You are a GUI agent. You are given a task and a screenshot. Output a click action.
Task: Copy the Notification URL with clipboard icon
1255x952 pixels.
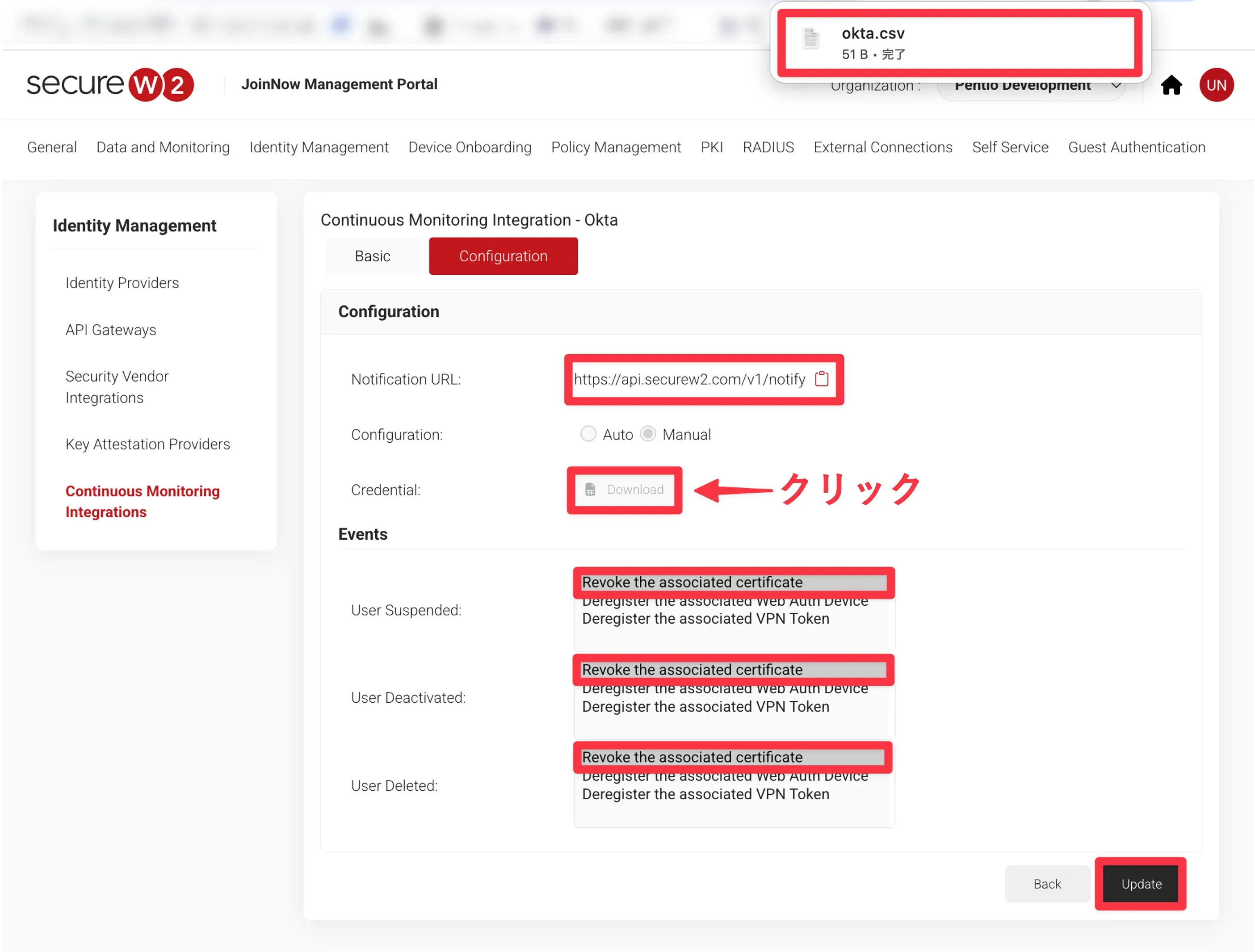click(x=822, y=379)
